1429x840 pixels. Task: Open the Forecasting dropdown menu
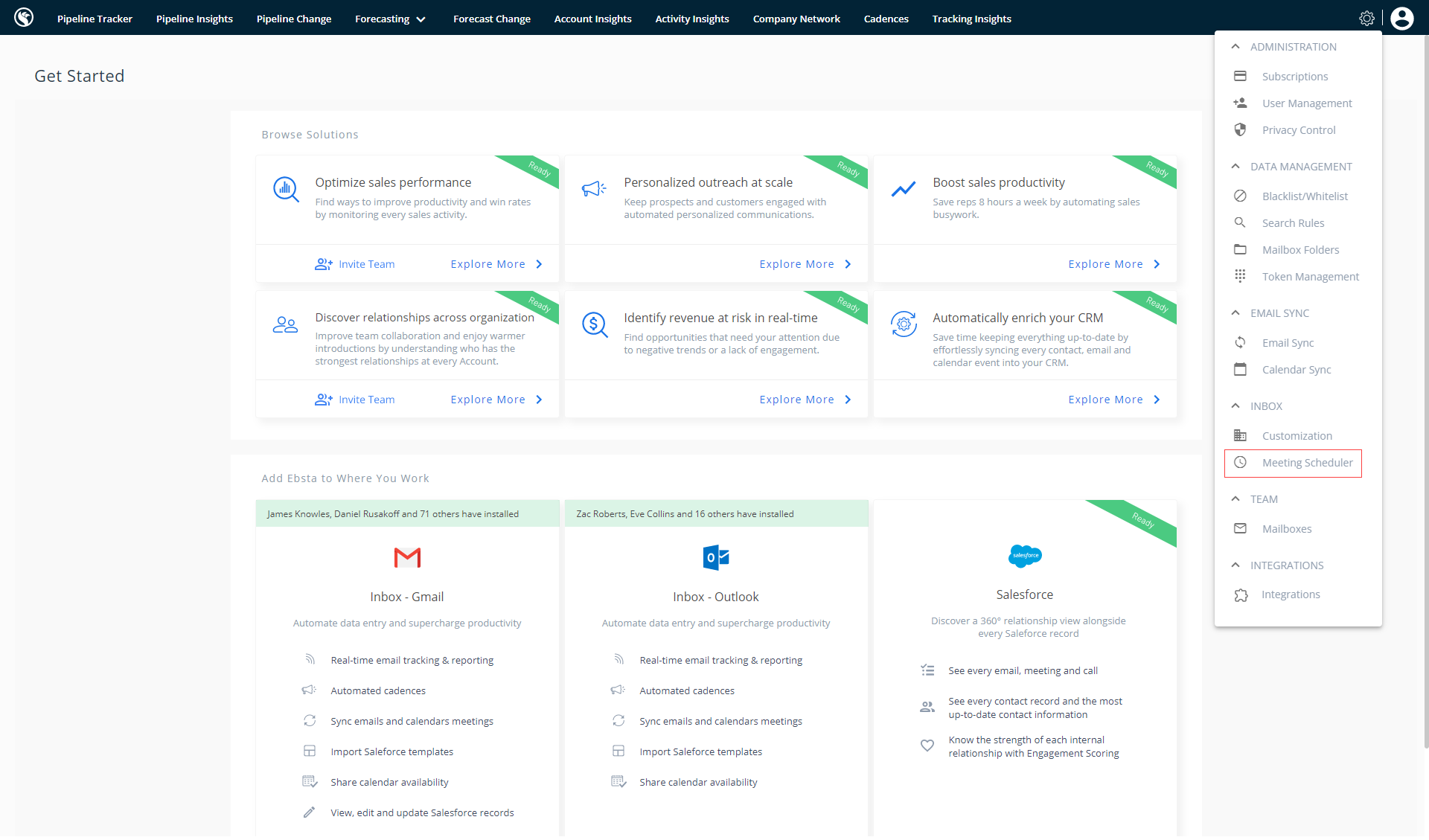tap(390, 19)
